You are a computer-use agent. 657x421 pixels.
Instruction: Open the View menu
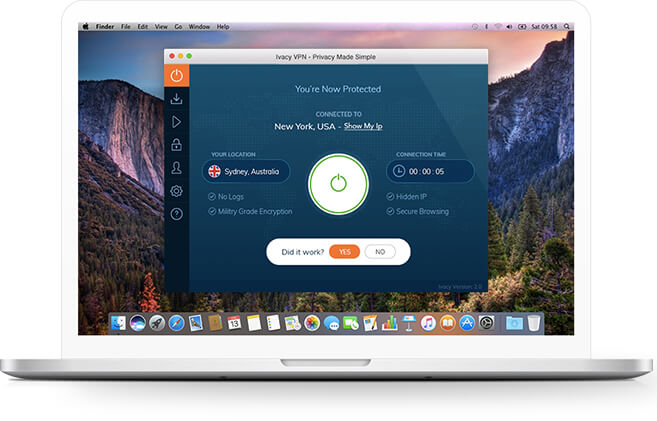click(161, 26)
